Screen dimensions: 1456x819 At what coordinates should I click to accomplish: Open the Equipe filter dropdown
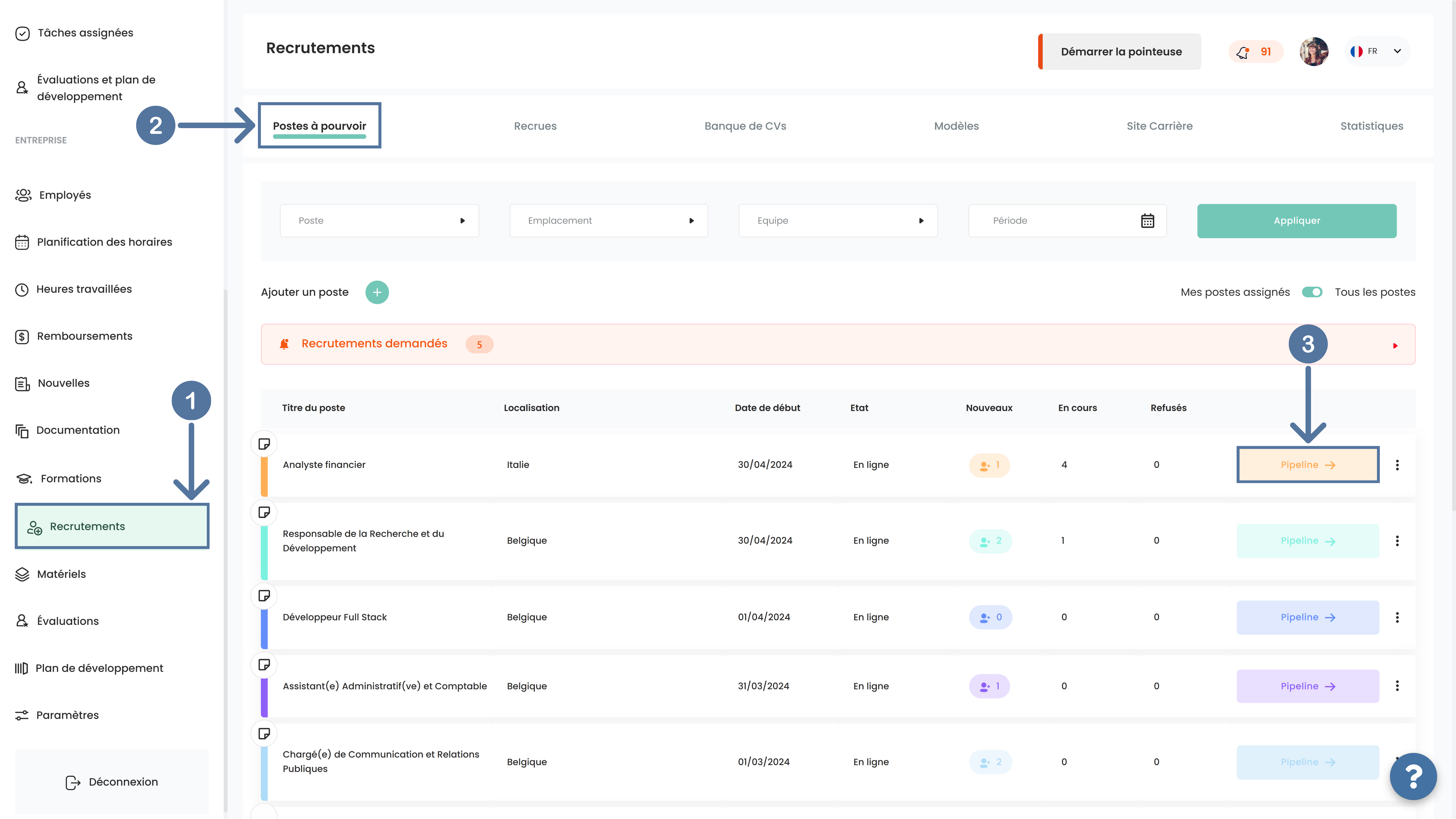pos(838,221)
